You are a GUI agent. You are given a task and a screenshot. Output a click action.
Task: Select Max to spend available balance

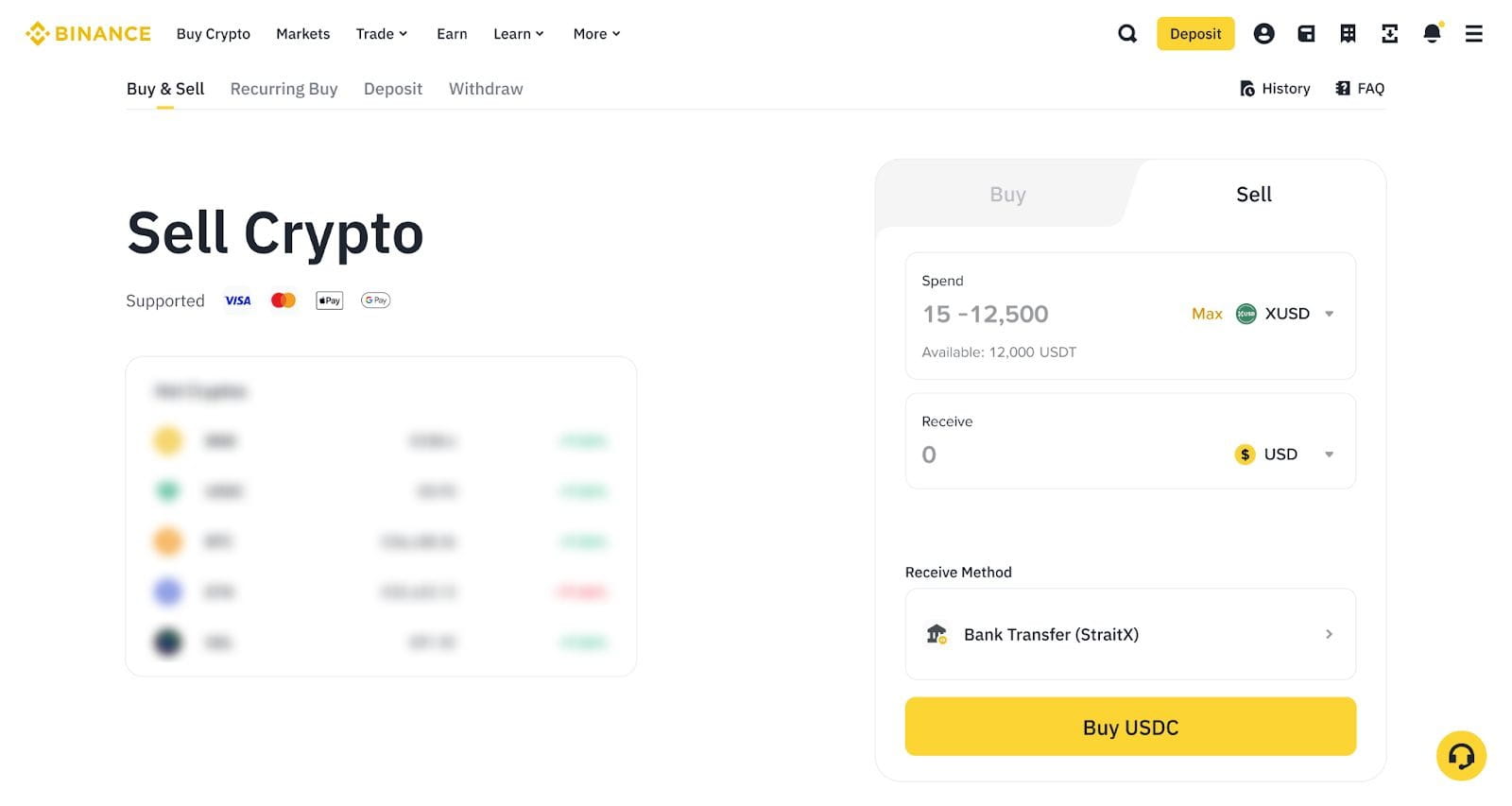pos(1207,314)
